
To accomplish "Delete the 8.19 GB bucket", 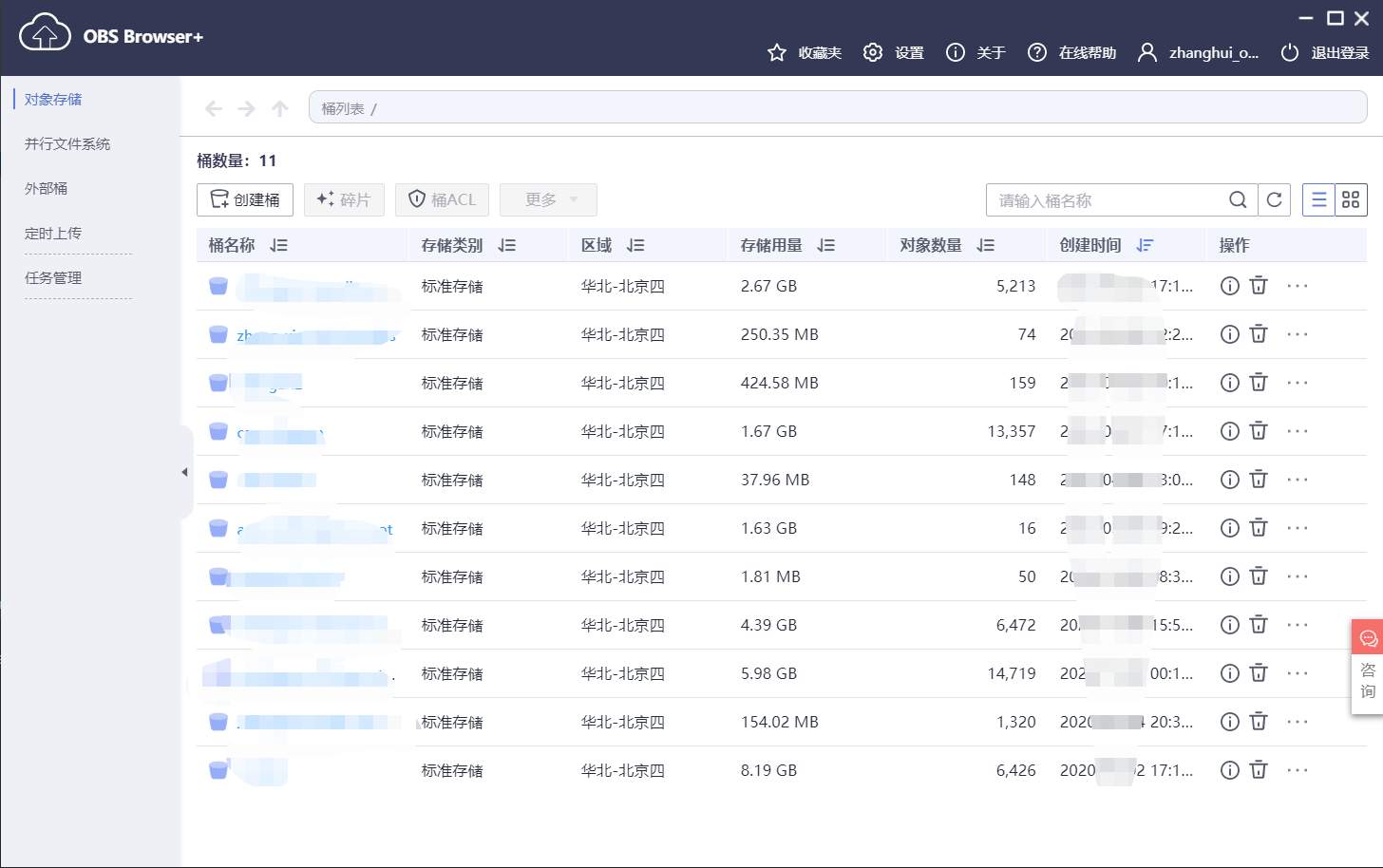I will pyautogui.click(x=1259, y=769).
